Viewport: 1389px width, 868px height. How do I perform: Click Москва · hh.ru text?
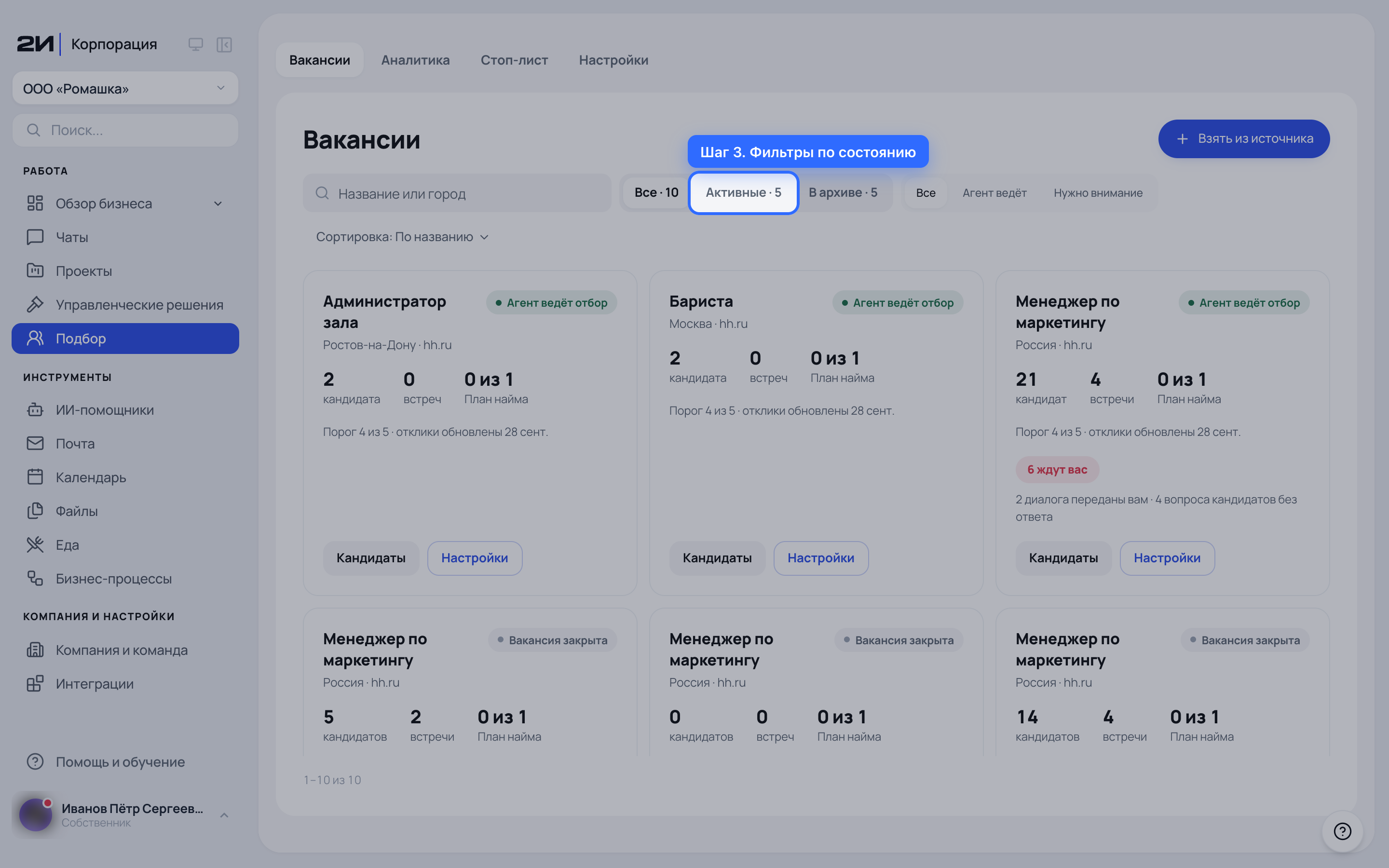[708, 324]
